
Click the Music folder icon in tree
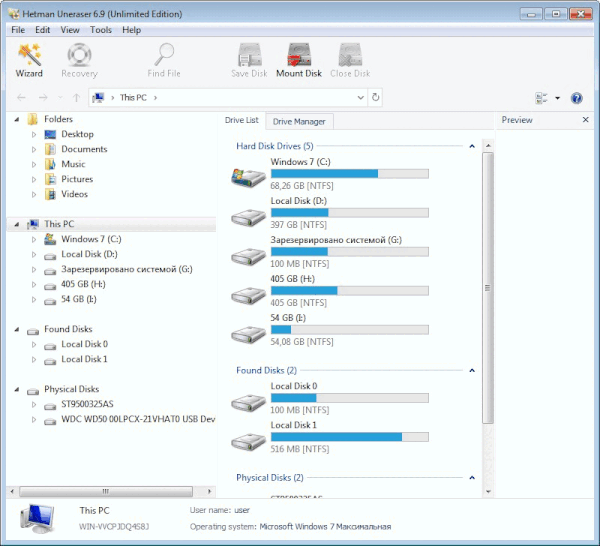point(50,164)
